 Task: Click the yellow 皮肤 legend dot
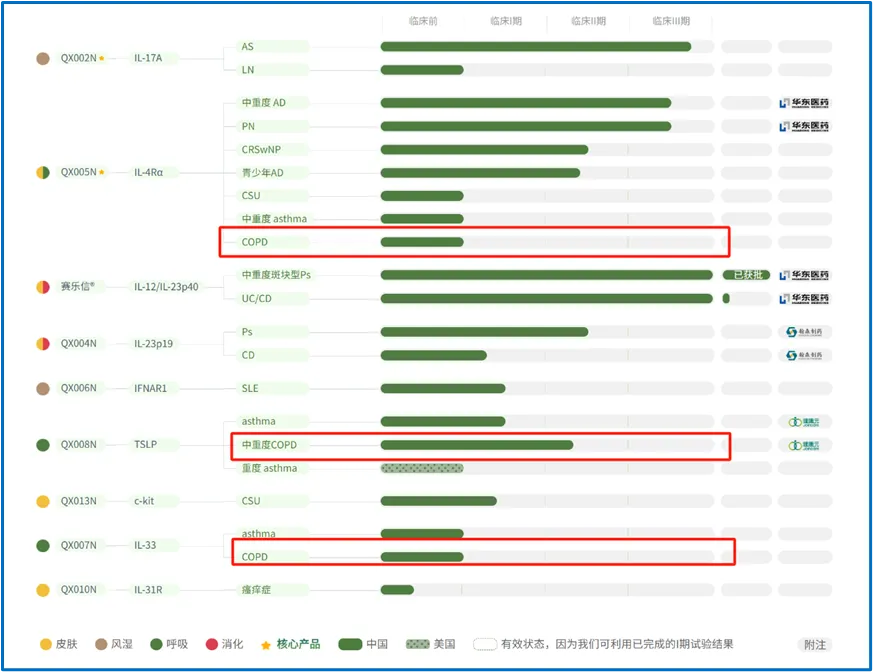click(x=43, y=644)
